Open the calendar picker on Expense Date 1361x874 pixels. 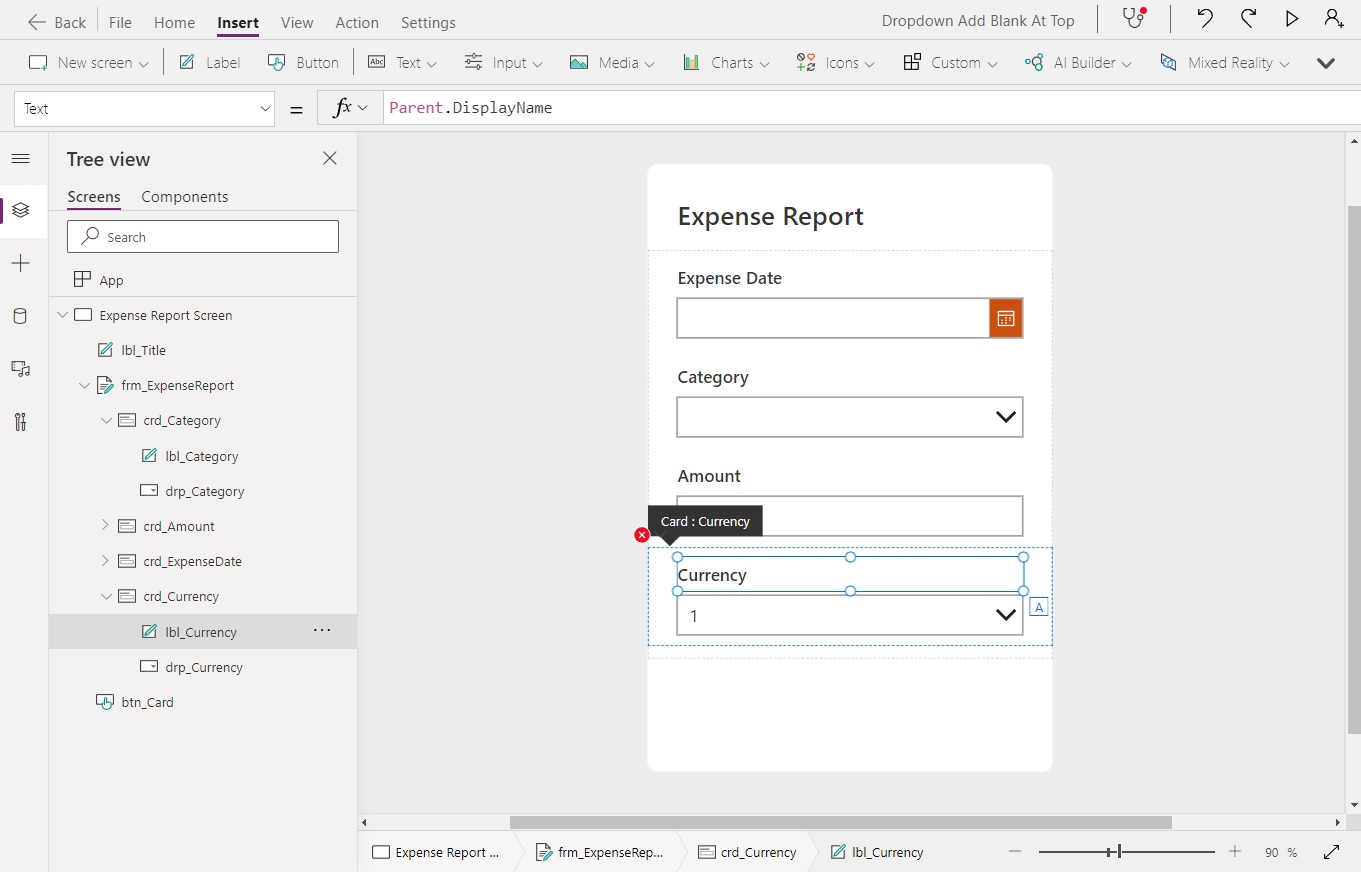(x=1005, y=317)
